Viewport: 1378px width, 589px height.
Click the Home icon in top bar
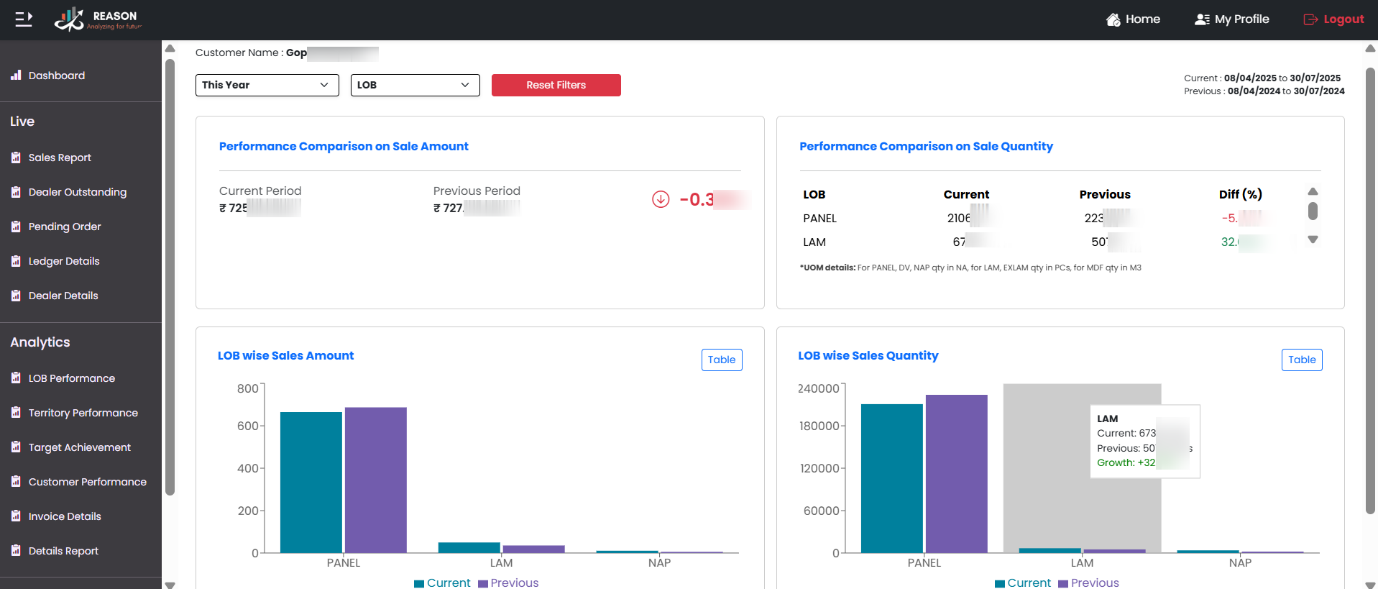[1113, 19]
